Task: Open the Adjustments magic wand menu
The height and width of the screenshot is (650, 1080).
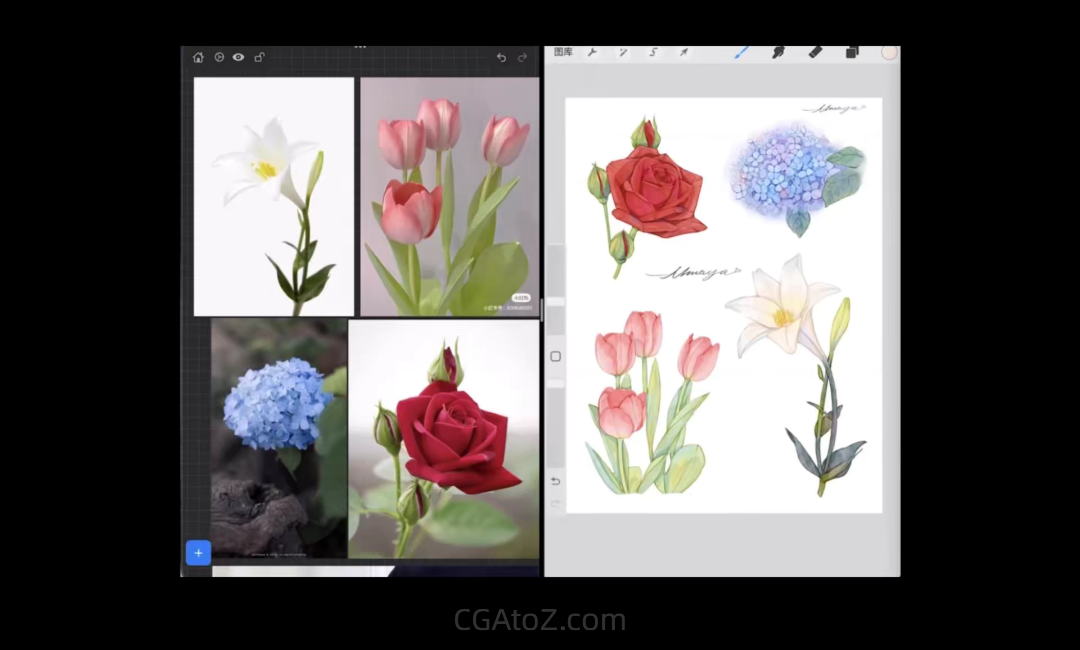Action: [x=622, y=52]
